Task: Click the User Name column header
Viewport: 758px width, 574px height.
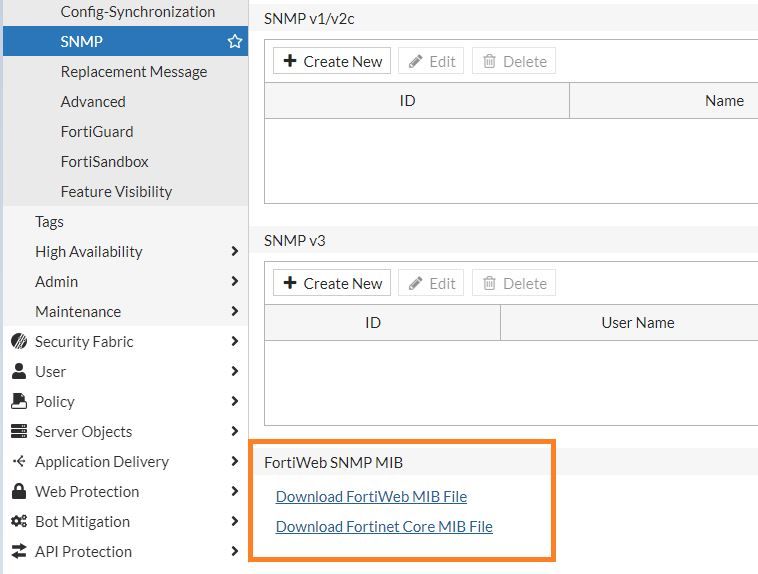Action: [x=638, y=323]
